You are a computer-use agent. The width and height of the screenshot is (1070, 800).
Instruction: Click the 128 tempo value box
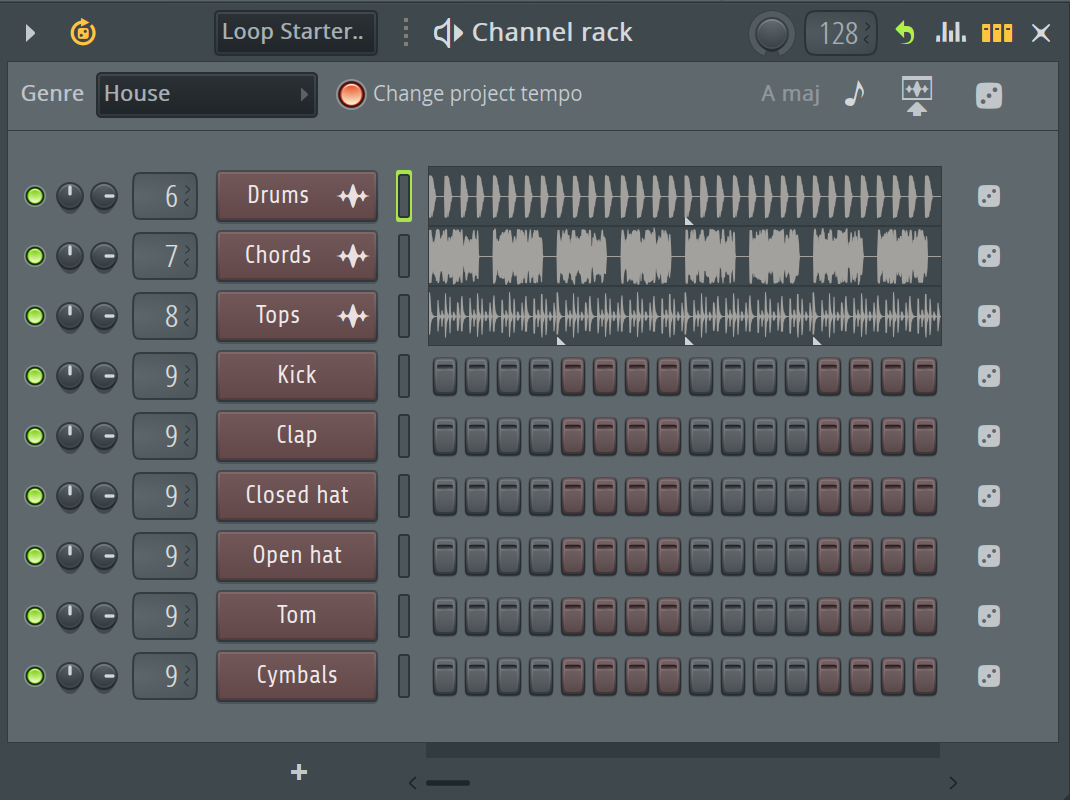[841, 33]
